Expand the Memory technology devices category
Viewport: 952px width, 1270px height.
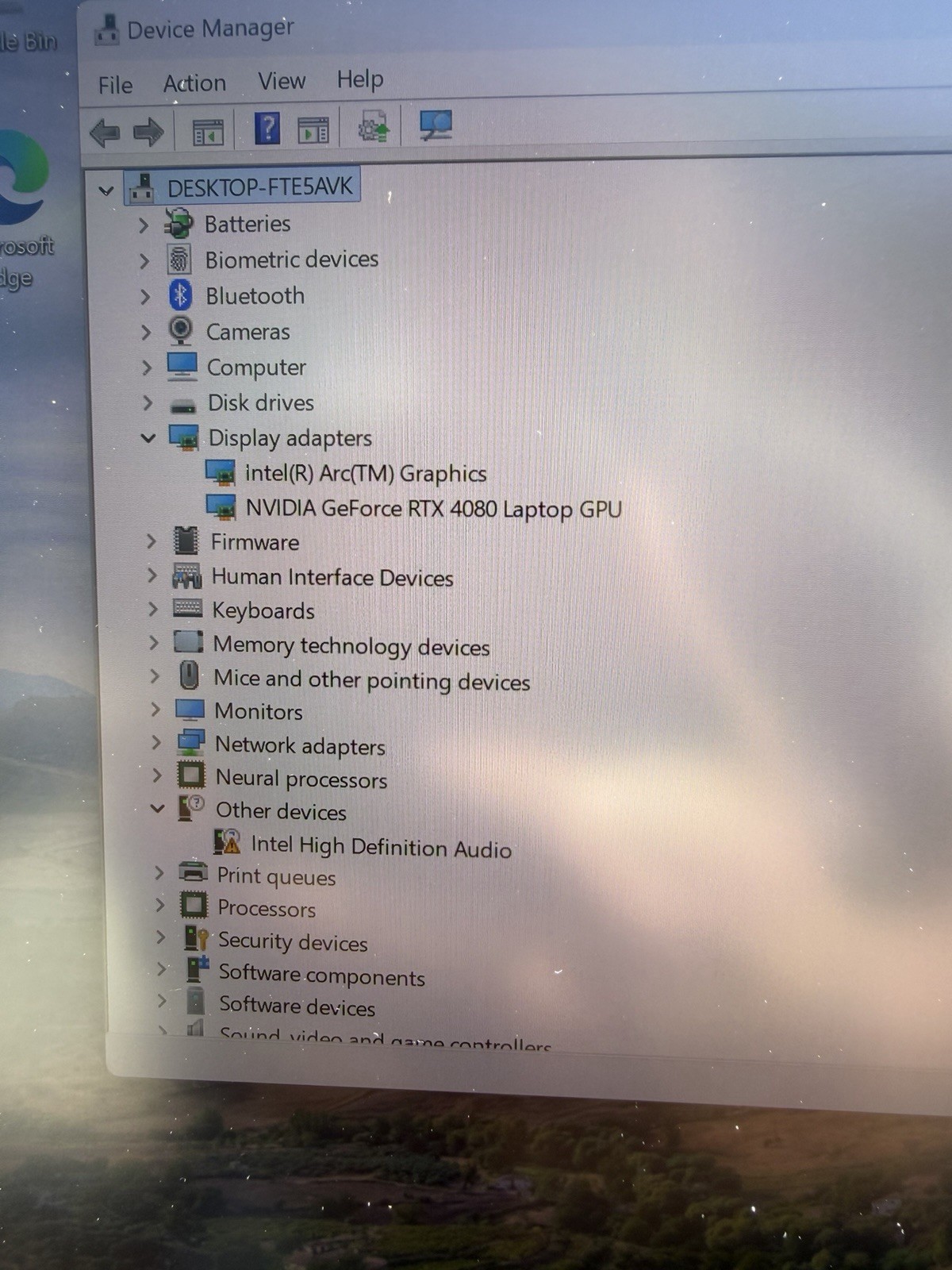(x=153, y=643)
